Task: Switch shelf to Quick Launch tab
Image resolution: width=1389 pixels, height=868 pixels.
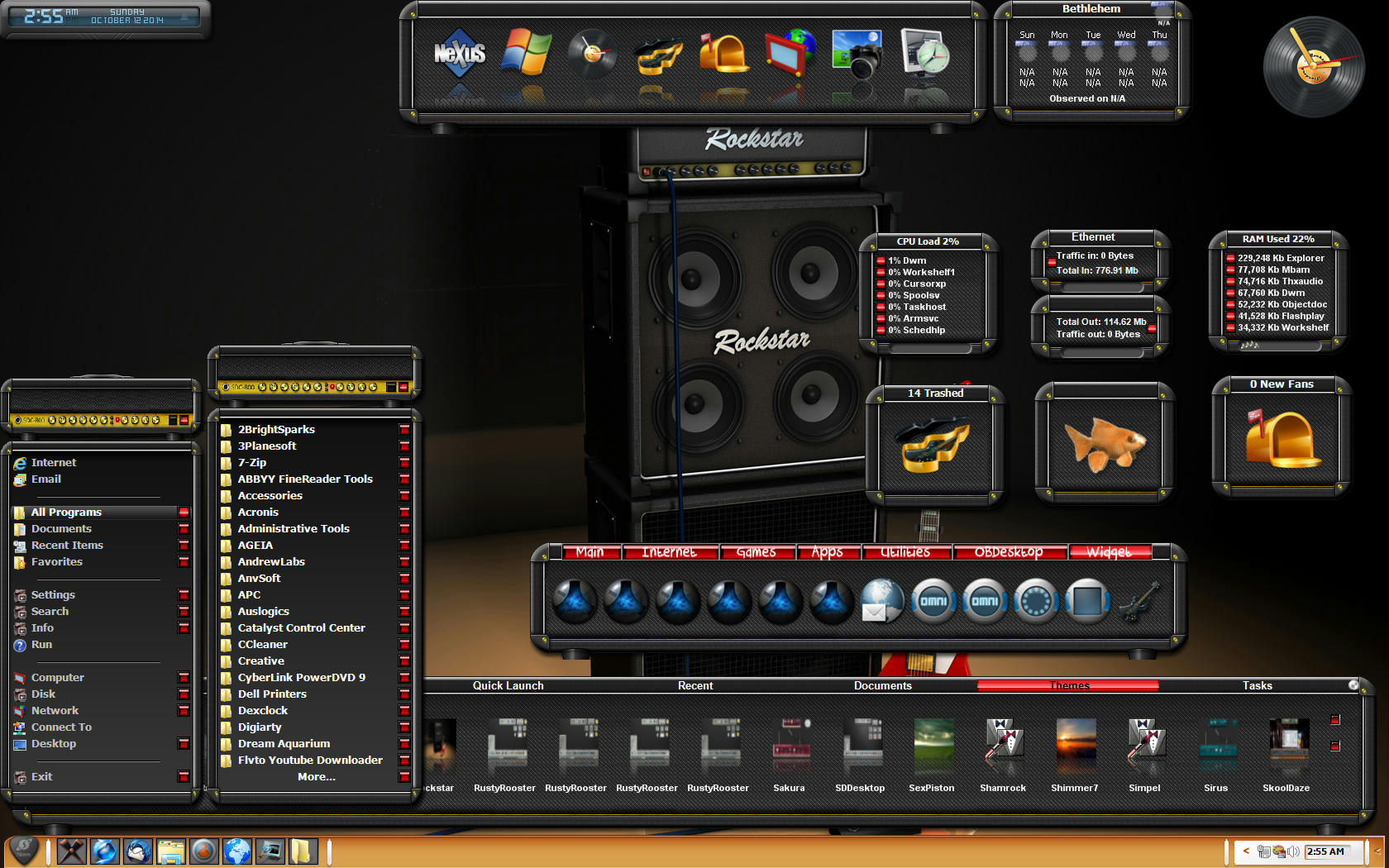Action: (508, 685)
